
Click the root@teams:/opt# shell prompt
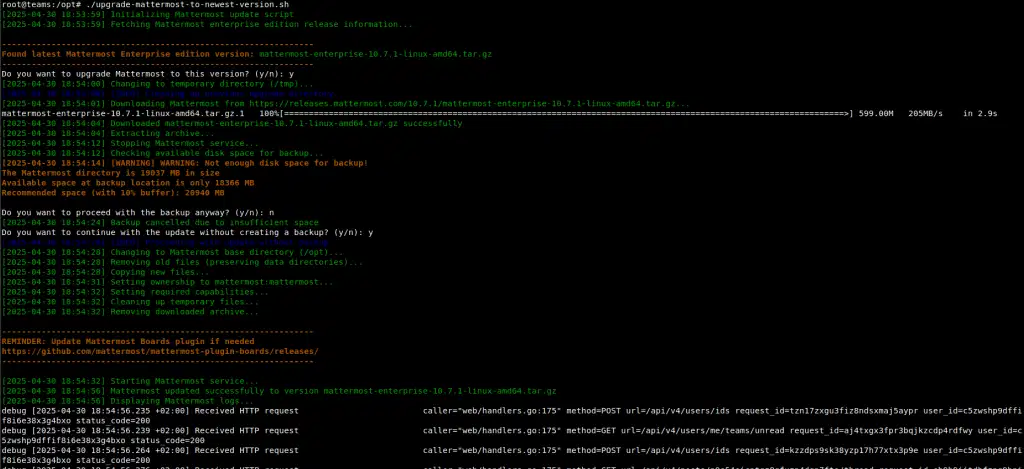click(x=42, y=5)
